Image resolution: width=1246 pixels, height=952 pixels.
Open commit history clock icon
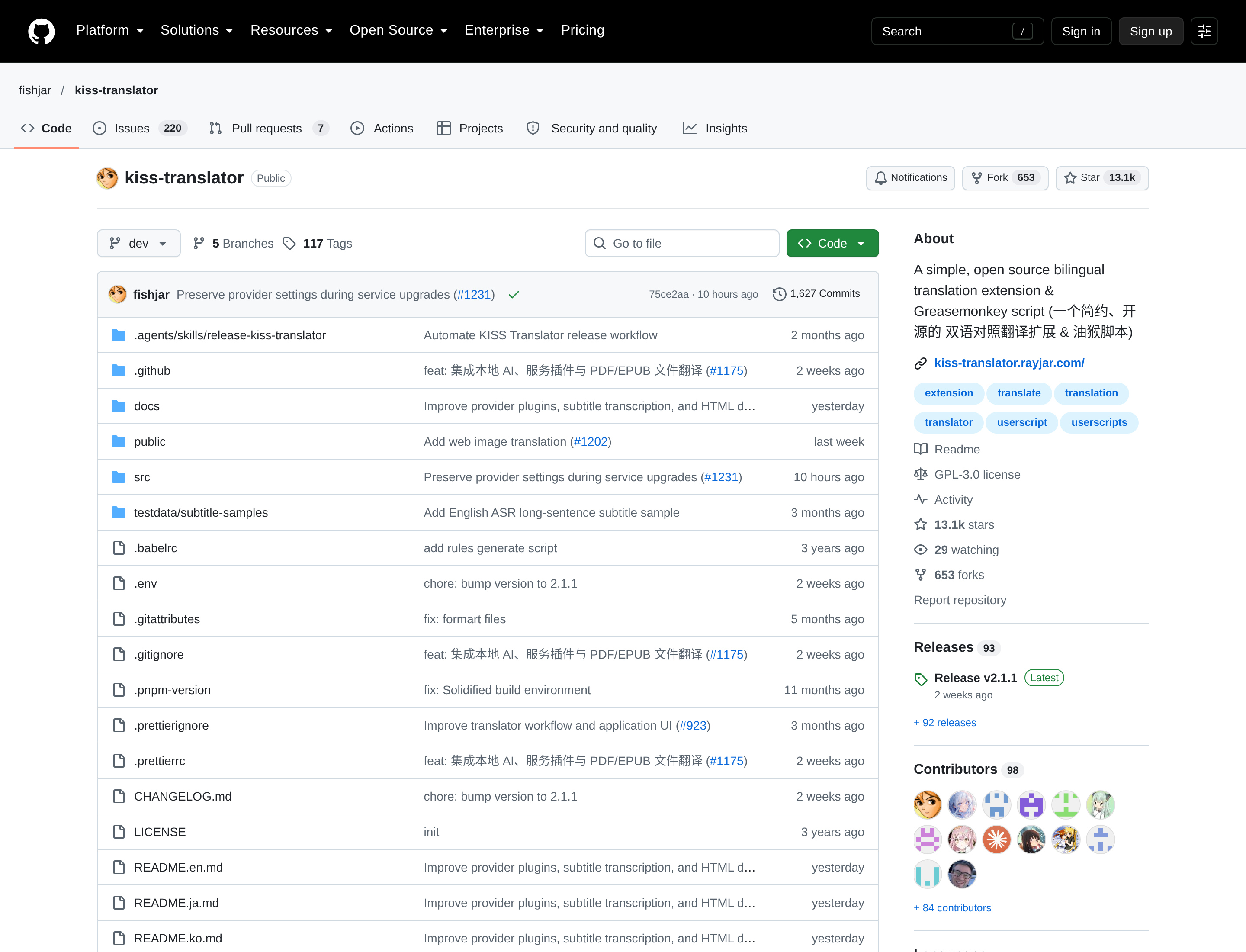[x=779, y=294]
